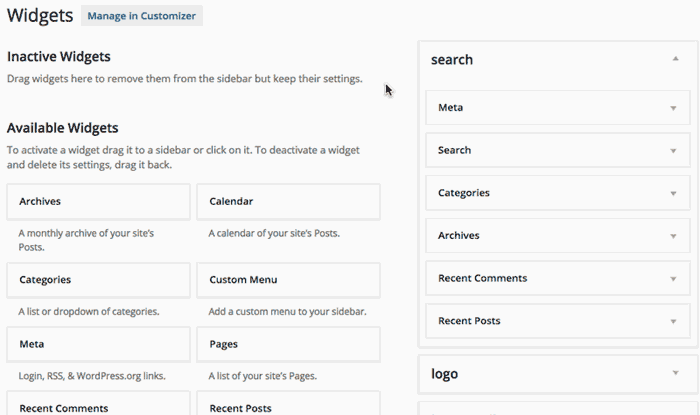Expand Recent Posts widget arrow in sidebar

tap(673, 321)
